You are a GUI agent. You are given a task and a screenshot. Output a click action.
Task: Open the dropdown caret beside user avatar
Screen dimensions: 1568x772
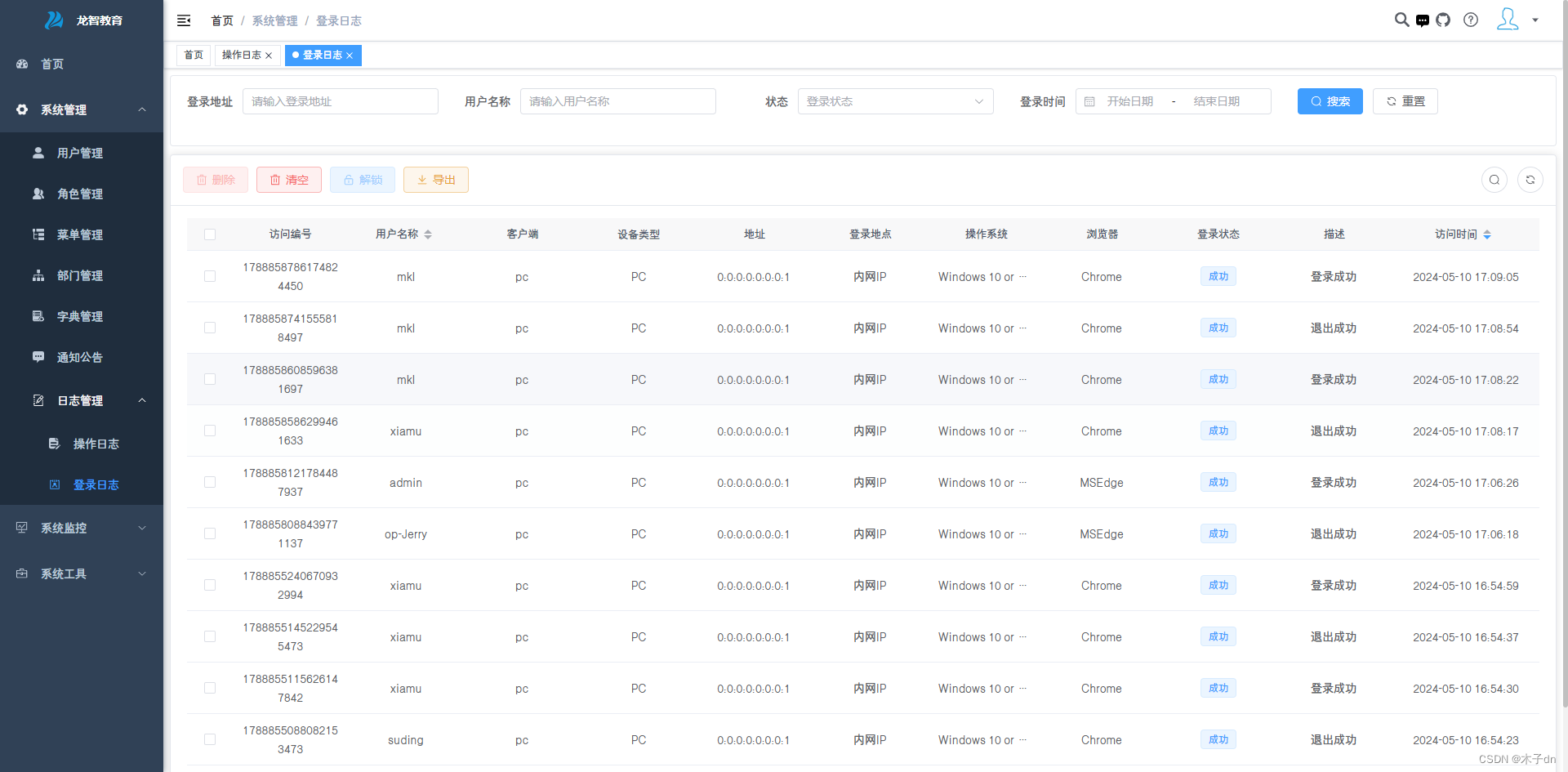click(1535, 20)
